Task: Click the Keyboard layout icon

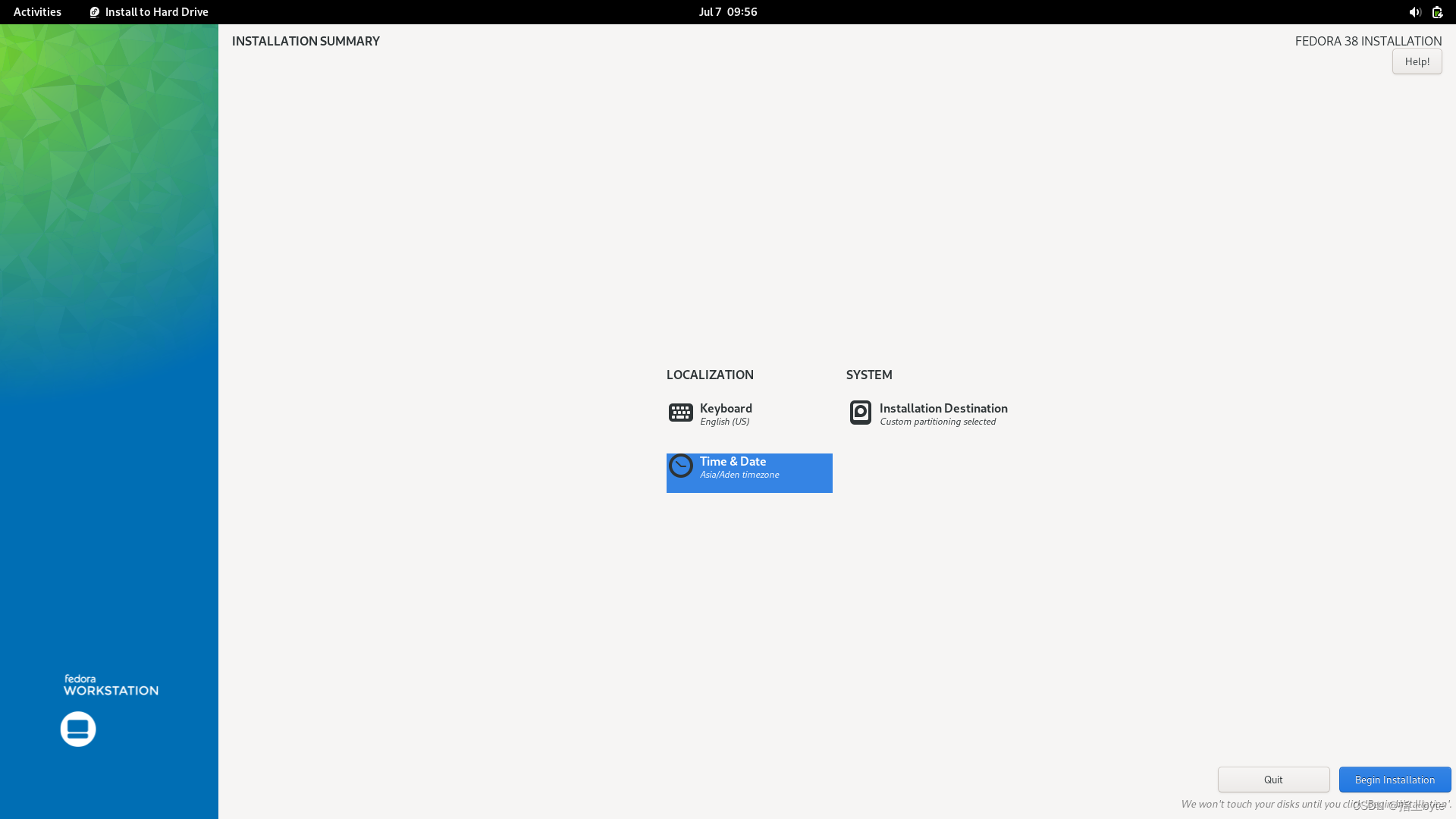Action: click(x=680, y=413)
